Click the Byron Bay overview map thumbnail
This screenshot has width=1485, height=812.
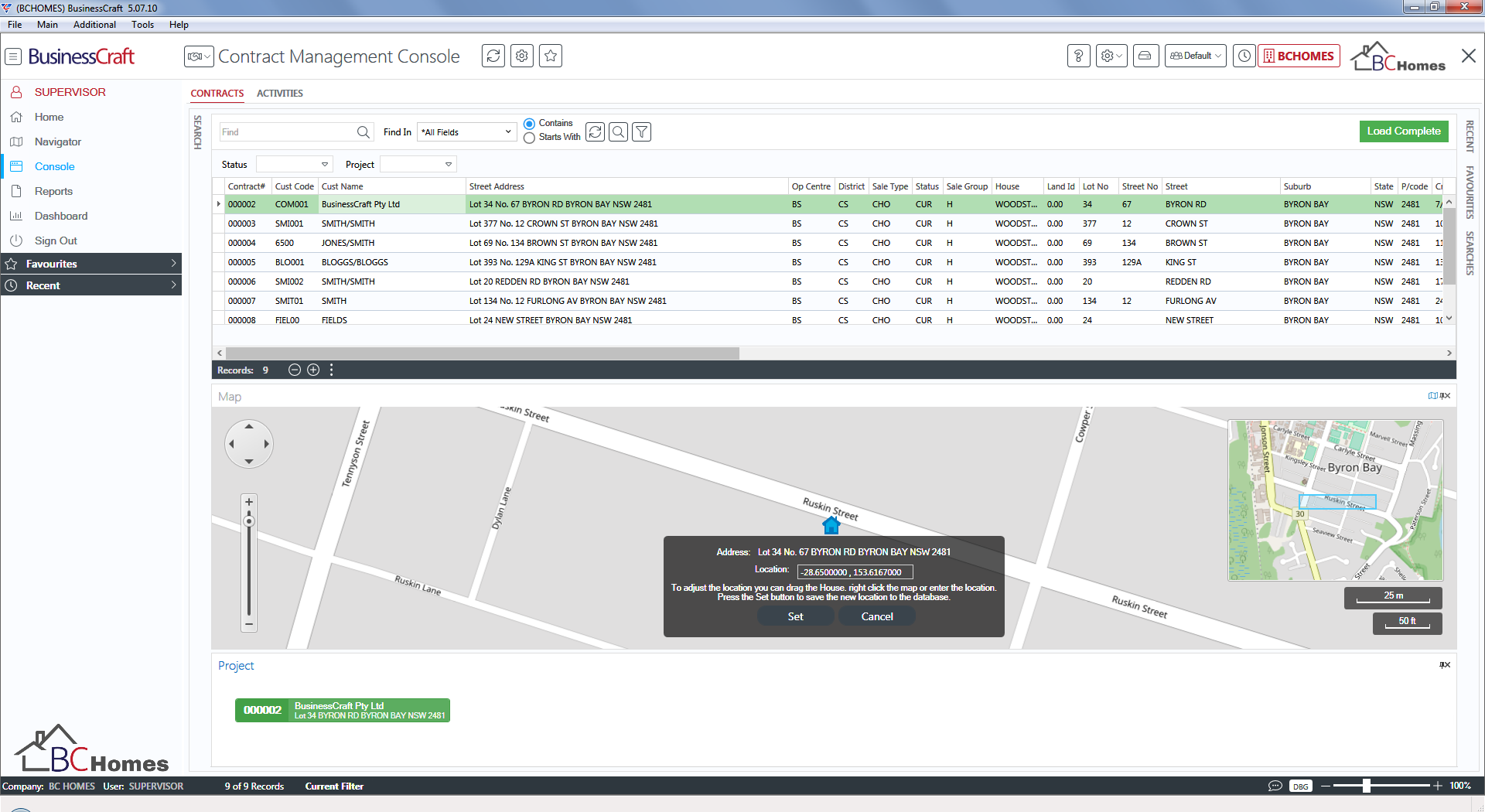pos(1336,500)
